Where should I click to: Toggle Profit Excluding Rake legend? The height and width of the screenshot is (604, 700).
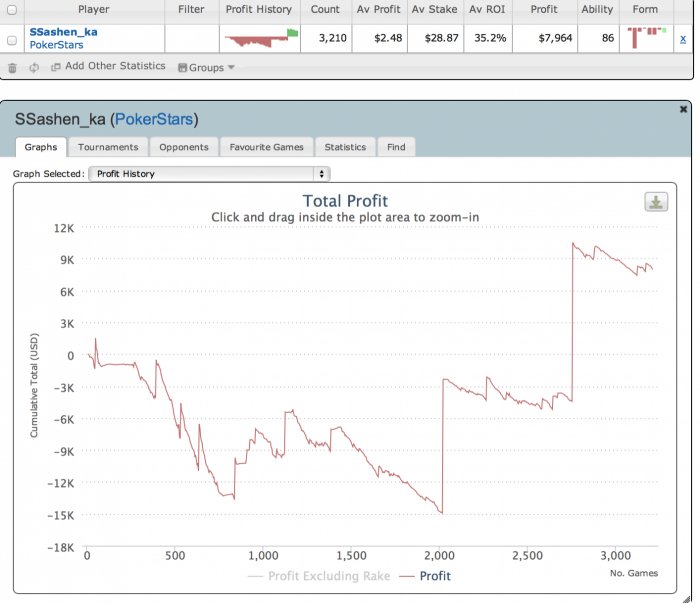[319, 576]
